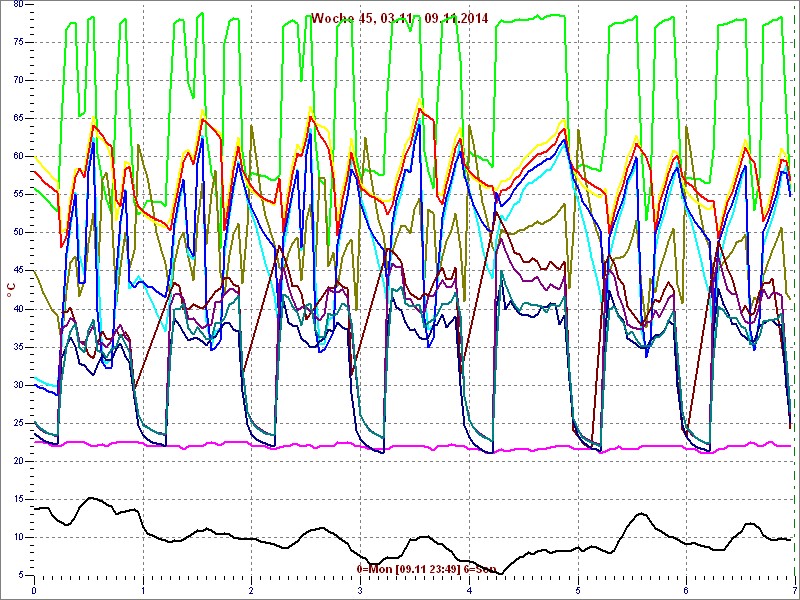Click the y-axis label '40'
This screenshot has height=600, width=800.
click(17, 309)
